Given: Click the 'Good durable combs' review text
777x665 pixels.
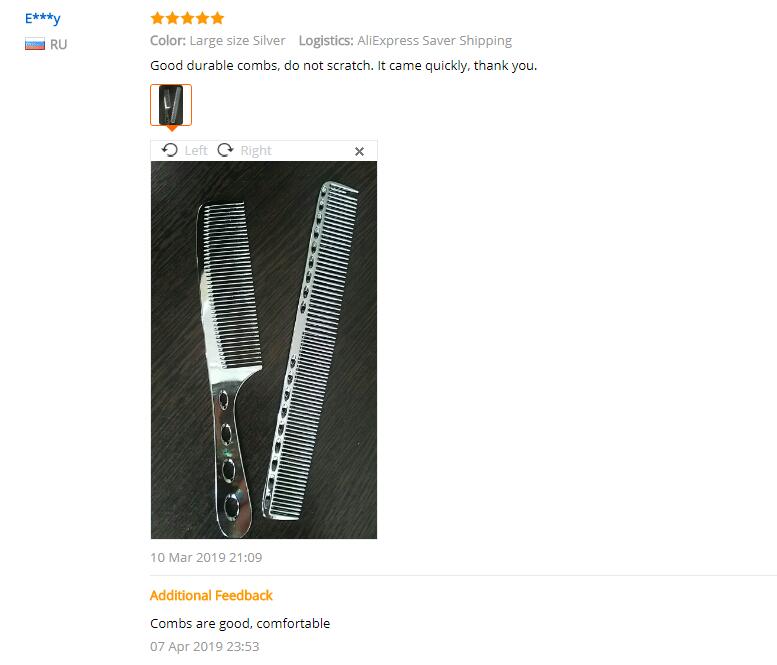Looking at the screenshot, I should (343, 66).
